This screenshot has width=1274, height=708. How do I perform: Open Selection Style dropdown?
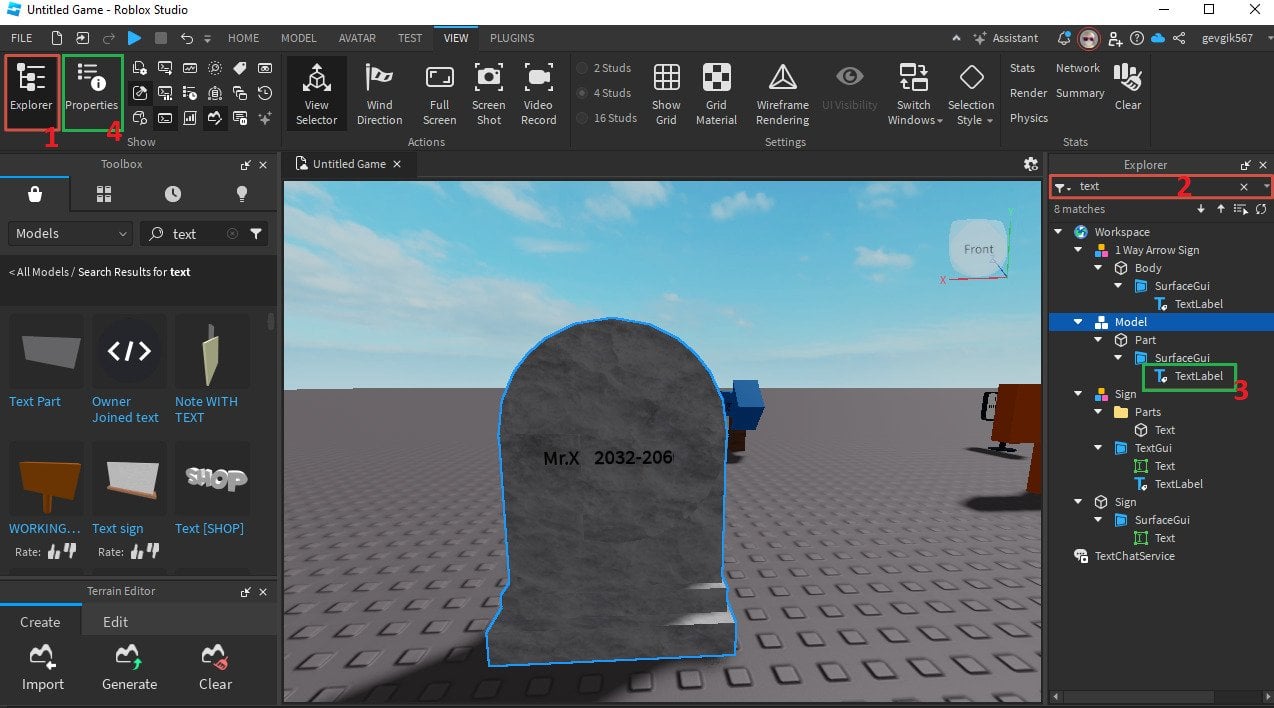point(971,94)
